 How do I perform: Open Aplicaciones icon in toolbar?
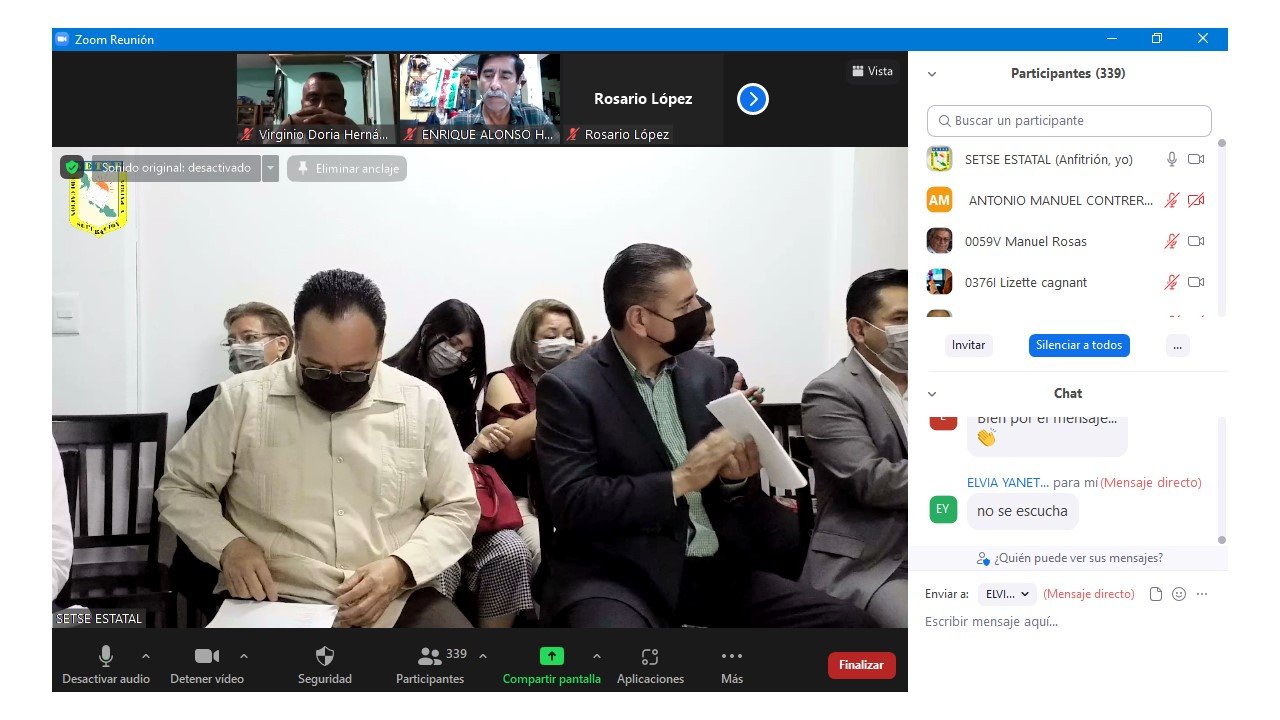[x=650, y=657]
